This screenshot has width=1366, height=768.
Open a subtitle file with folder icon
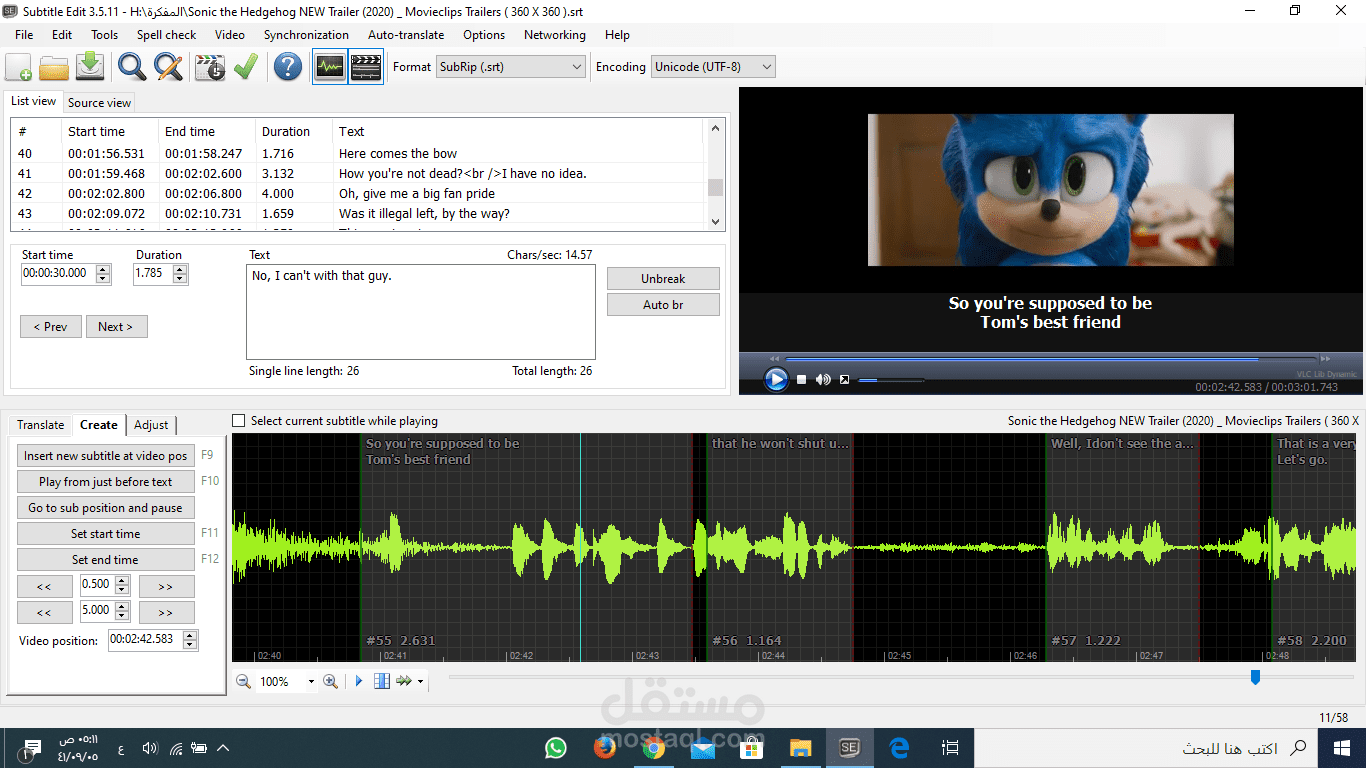(x=54, y=67)
